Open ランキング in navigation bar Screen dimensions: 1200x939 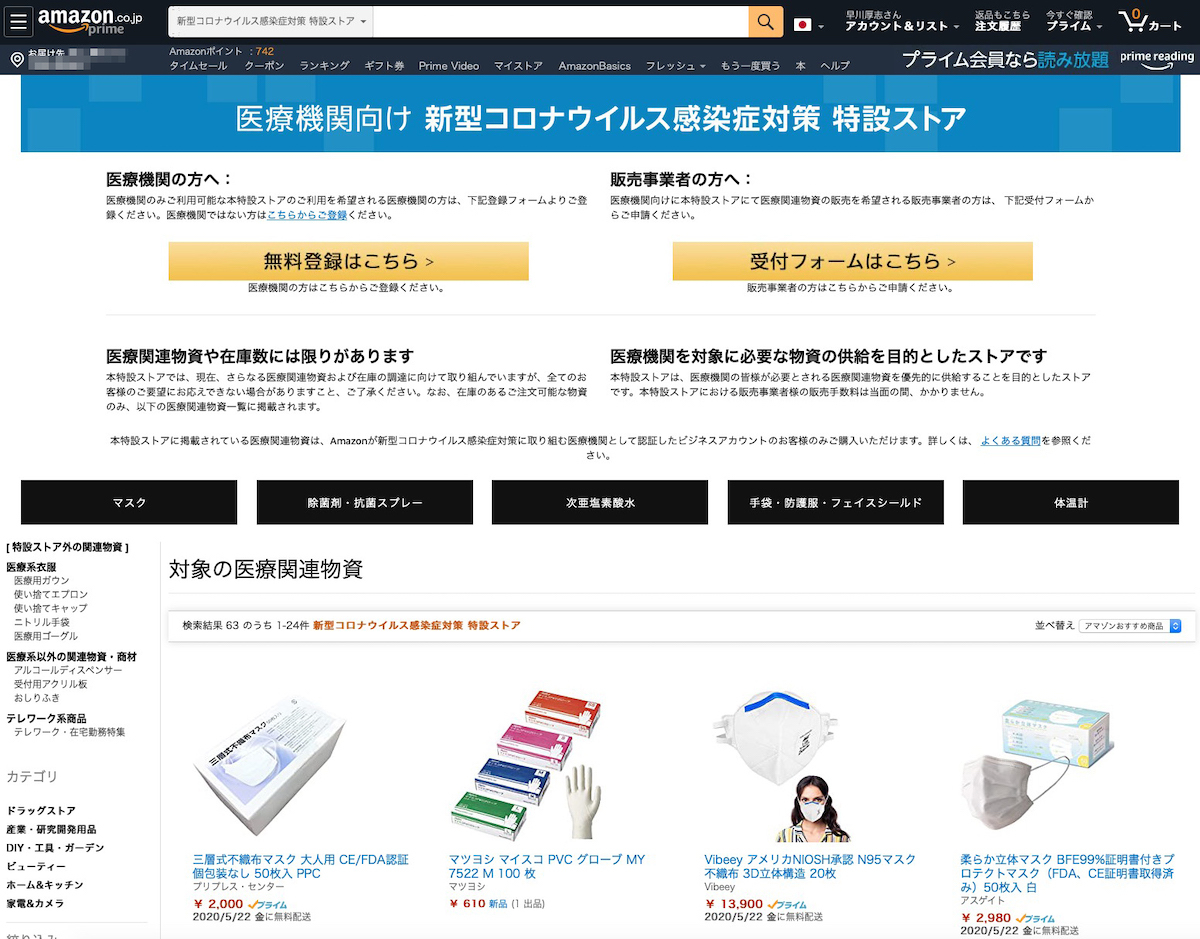[x=324, y=66]
